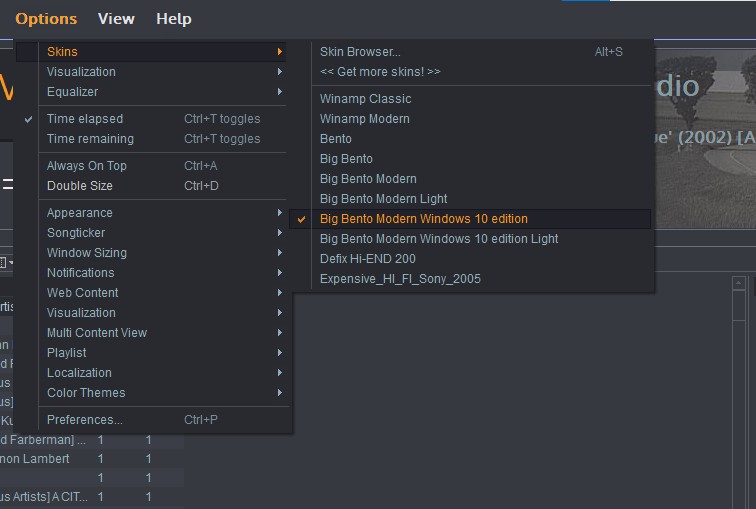Click the Get more skins link

click(471, 72)
